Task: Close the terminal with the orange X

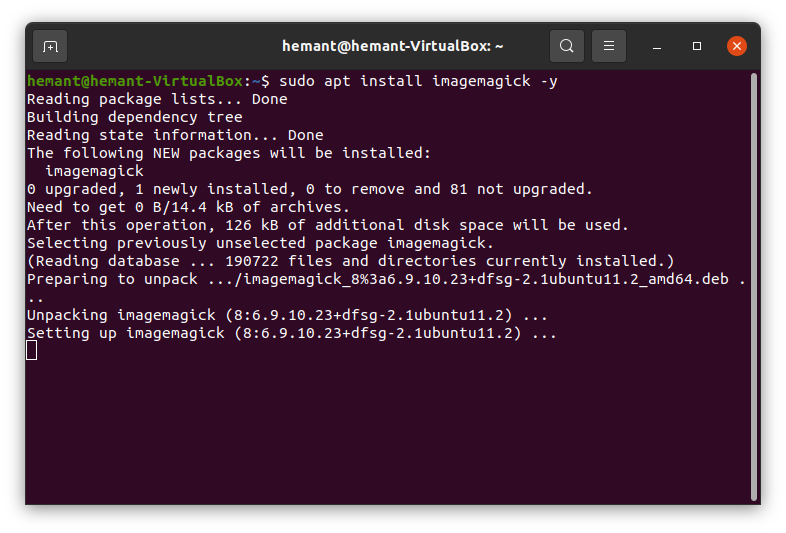Action: (737, 46)
